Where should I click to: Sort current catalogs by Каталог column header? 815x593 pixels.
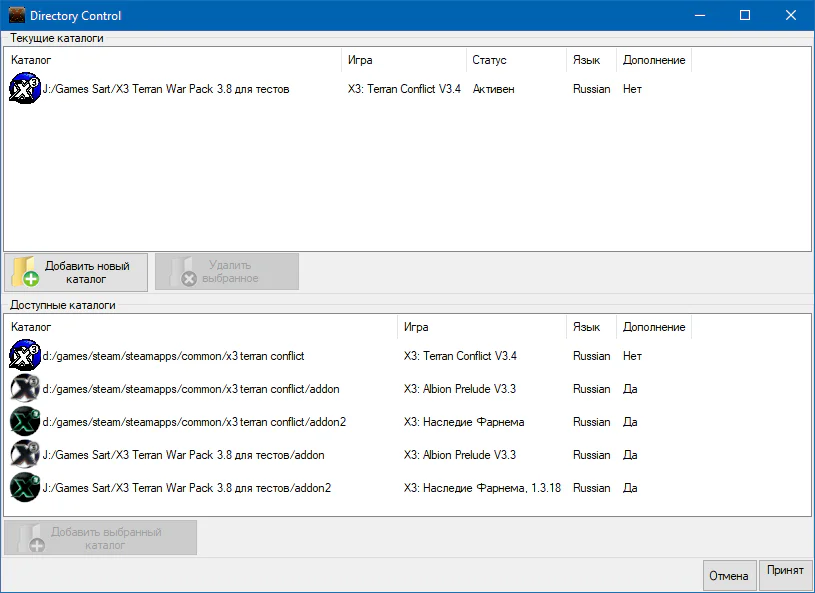tap(173, 60)
